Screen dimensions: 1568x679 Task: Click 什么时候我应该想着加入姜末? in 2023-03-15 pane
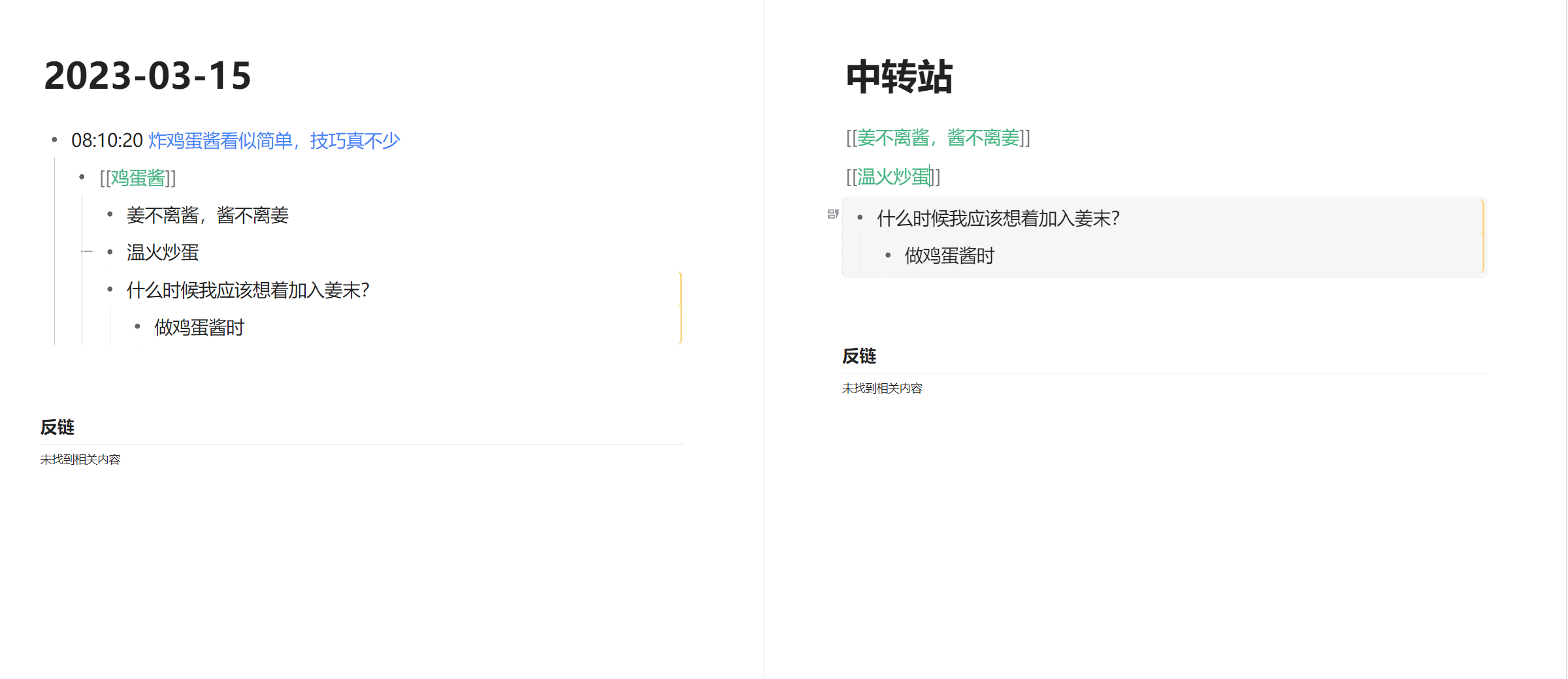click(248, 290)
